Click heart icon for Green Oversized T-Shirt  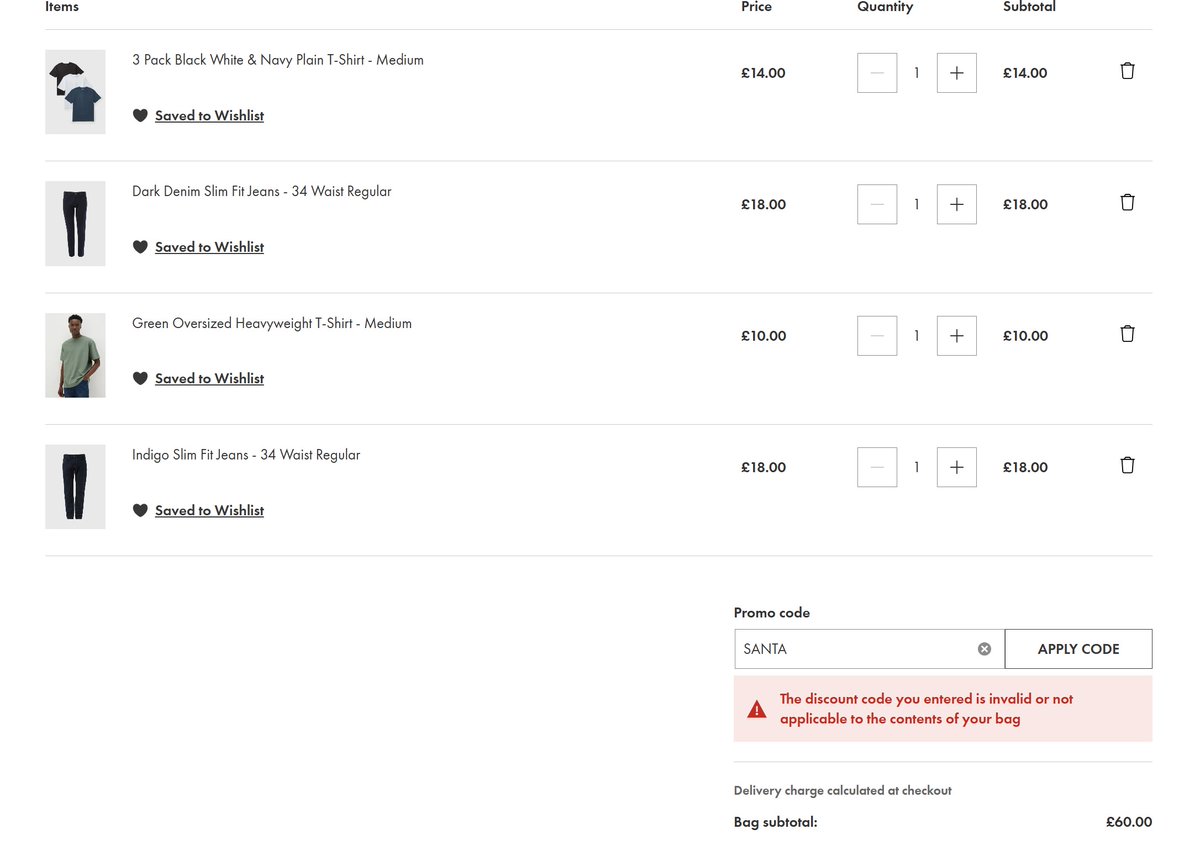pos(140,379)
